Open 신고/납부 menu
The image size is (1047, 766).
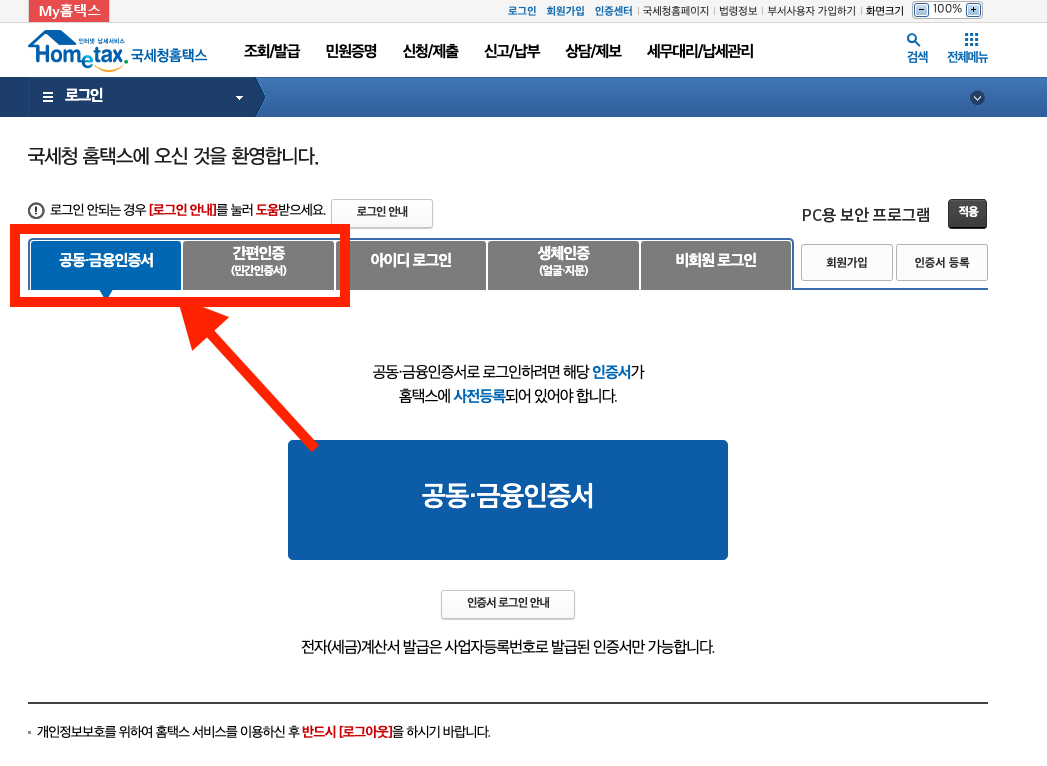pyautogui.click(x=511, y=51)
